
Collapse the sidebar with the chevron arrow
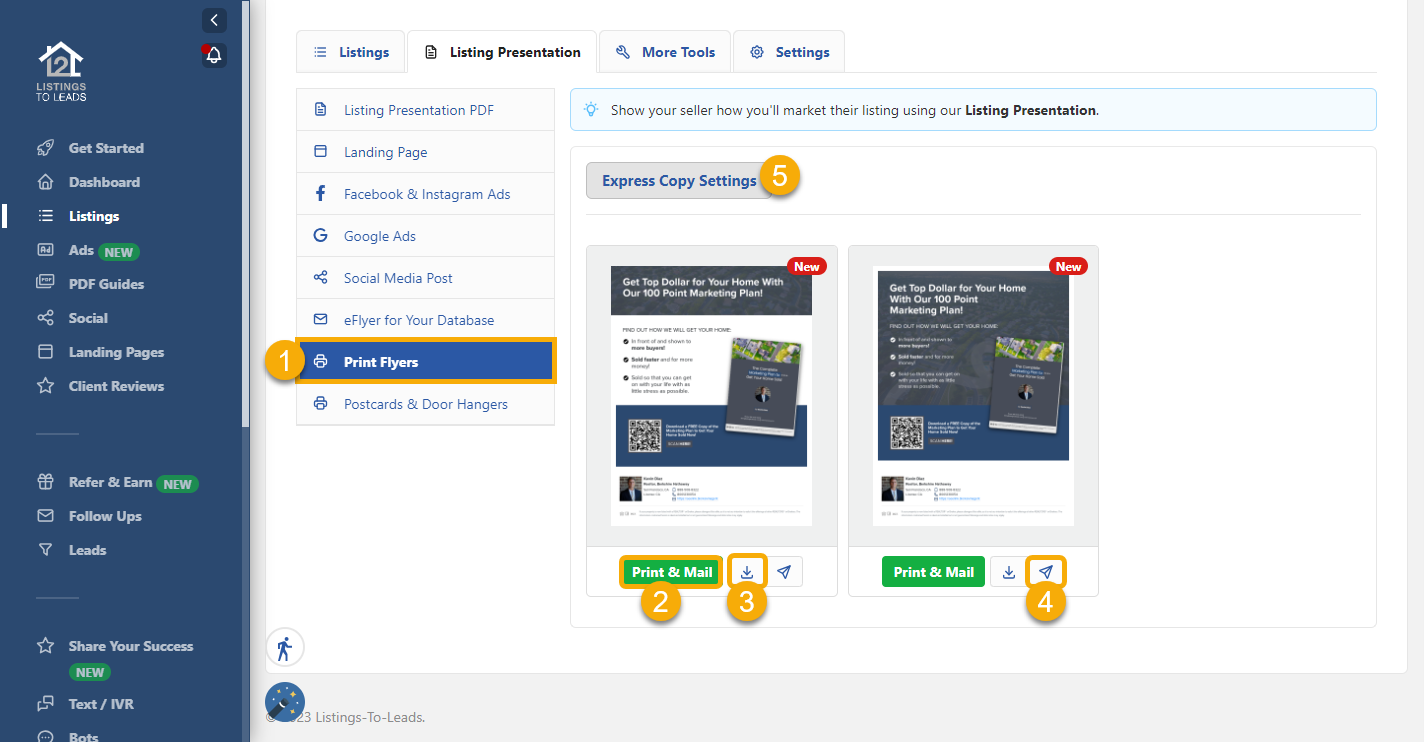(214, 20)
